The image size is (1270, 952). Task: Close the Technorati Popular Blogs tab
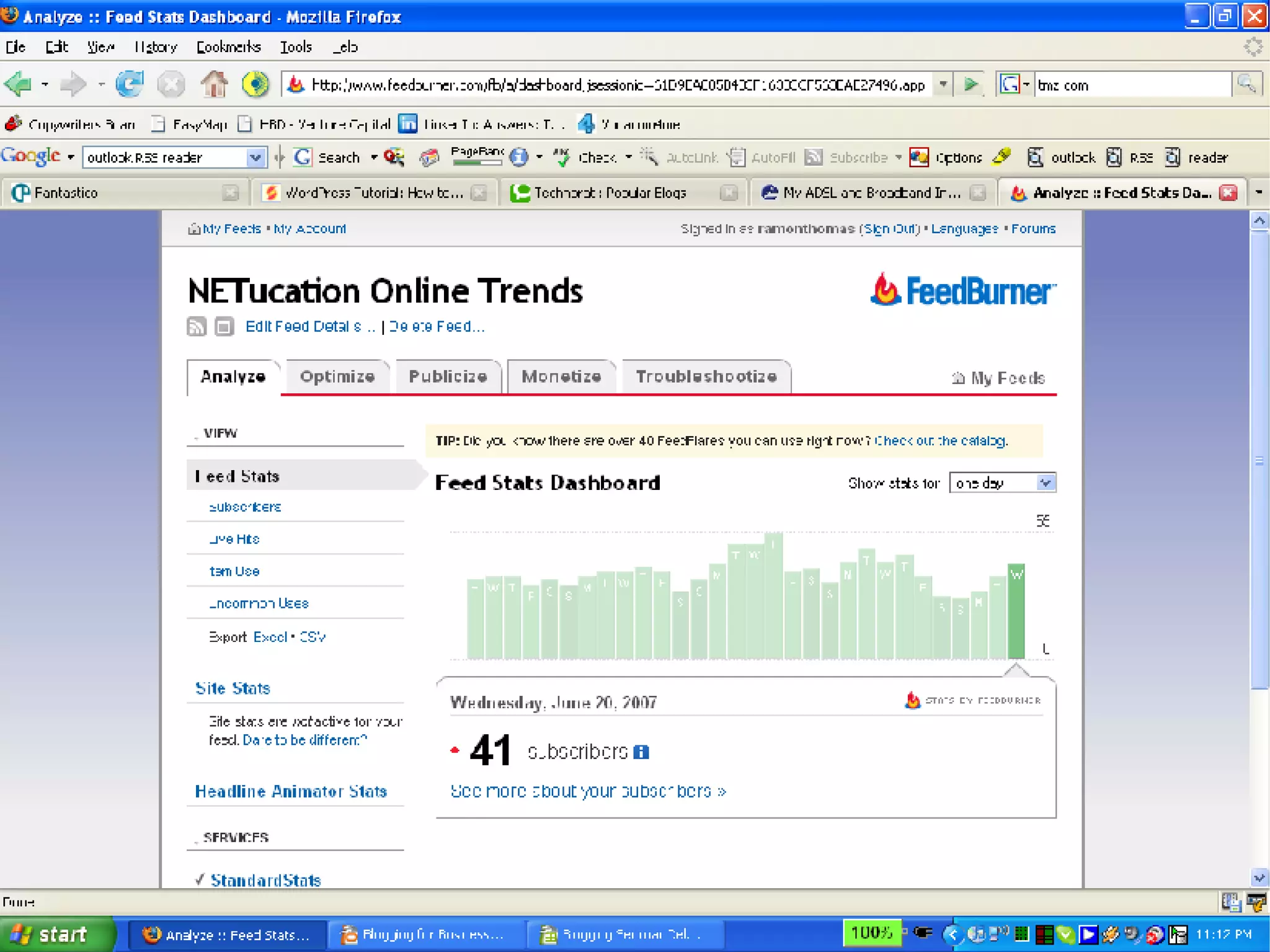coord(729,193)
